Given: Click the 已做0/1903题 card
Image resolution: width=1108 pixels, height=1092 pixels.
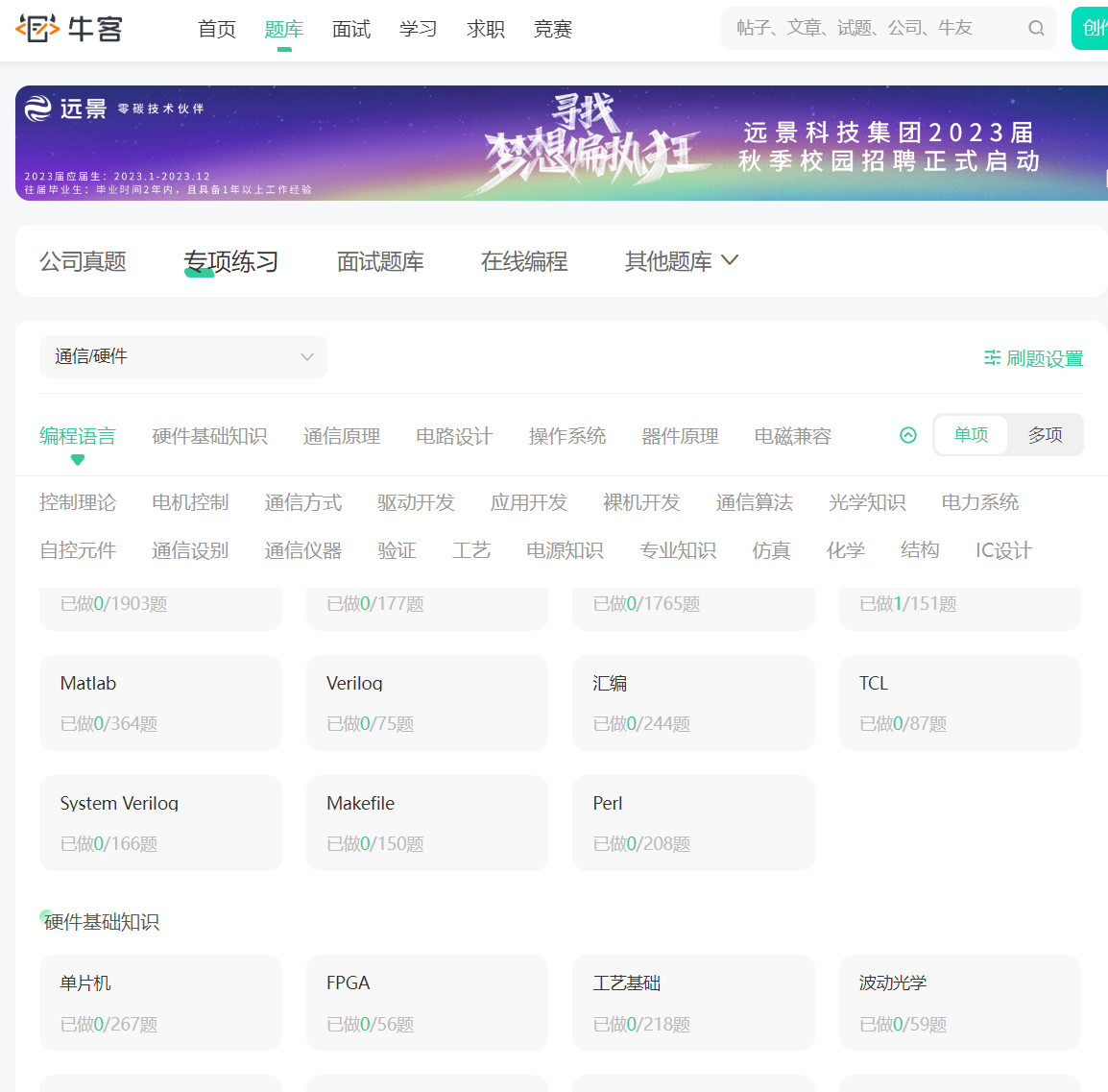Looking at the screenshot, I should pyautogui.click(x=160, y=608).
